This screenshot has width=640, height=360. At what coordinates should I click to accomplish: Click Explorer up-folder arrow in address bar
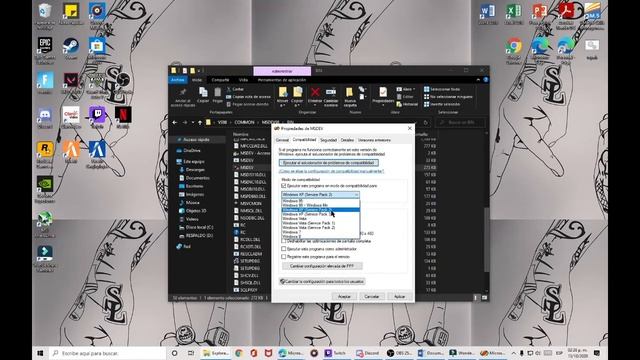tap(200, 122)
